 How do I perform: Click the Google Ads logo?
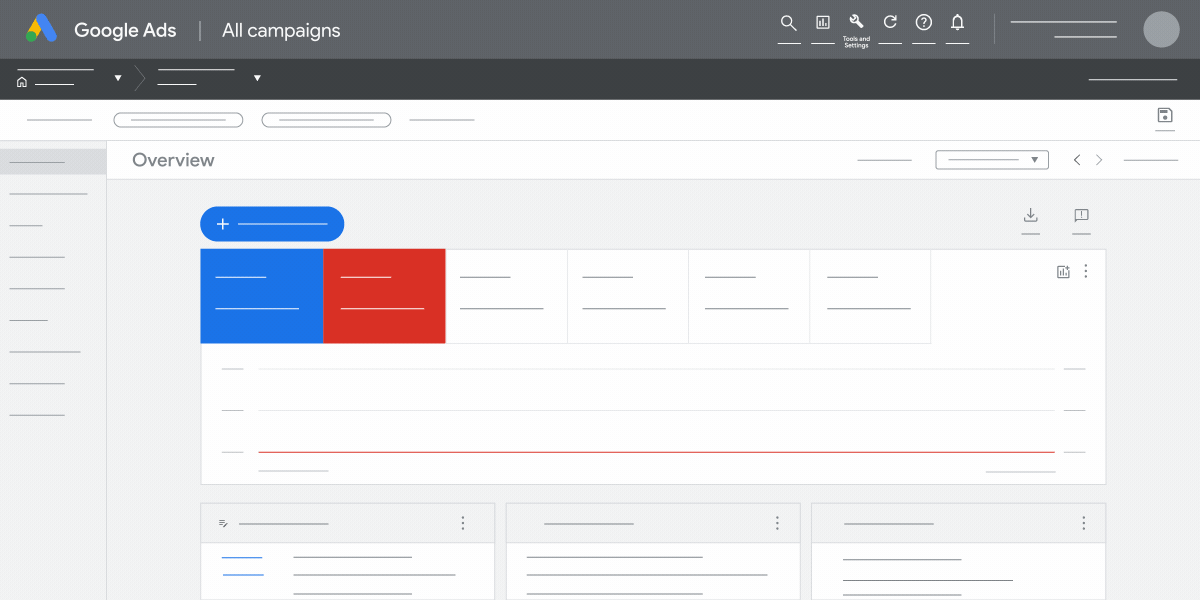click(42, 29)
